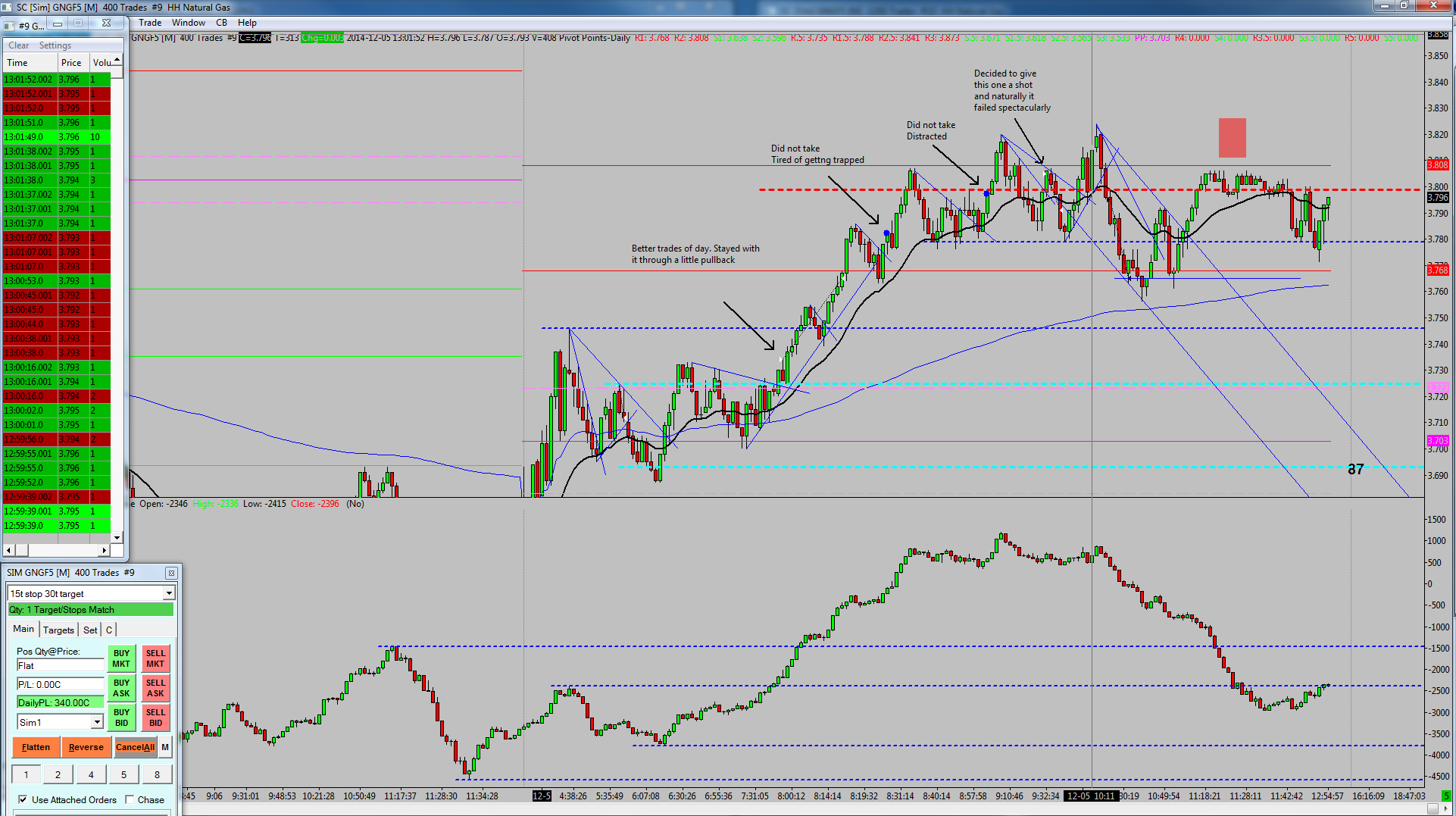Click the SELL BID button
The height and width of the screenshot is (816, 1456).
click(155, 718)
